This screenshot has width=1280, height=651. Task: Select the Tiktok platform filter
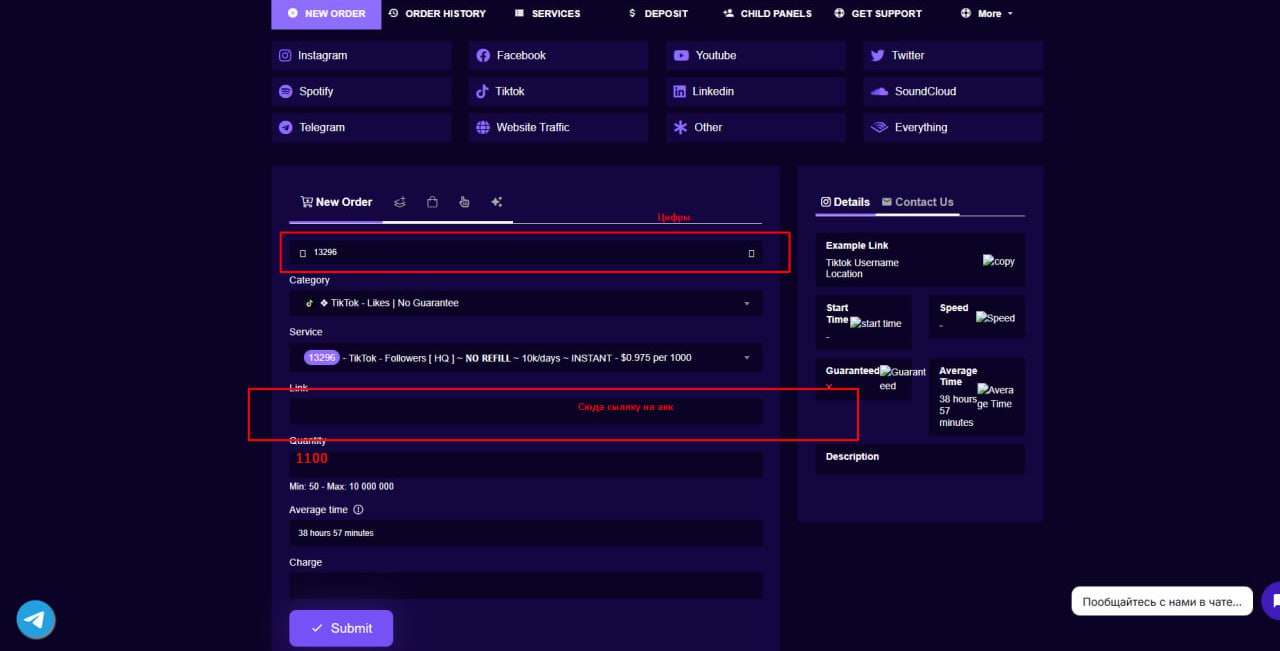(558, 92)
